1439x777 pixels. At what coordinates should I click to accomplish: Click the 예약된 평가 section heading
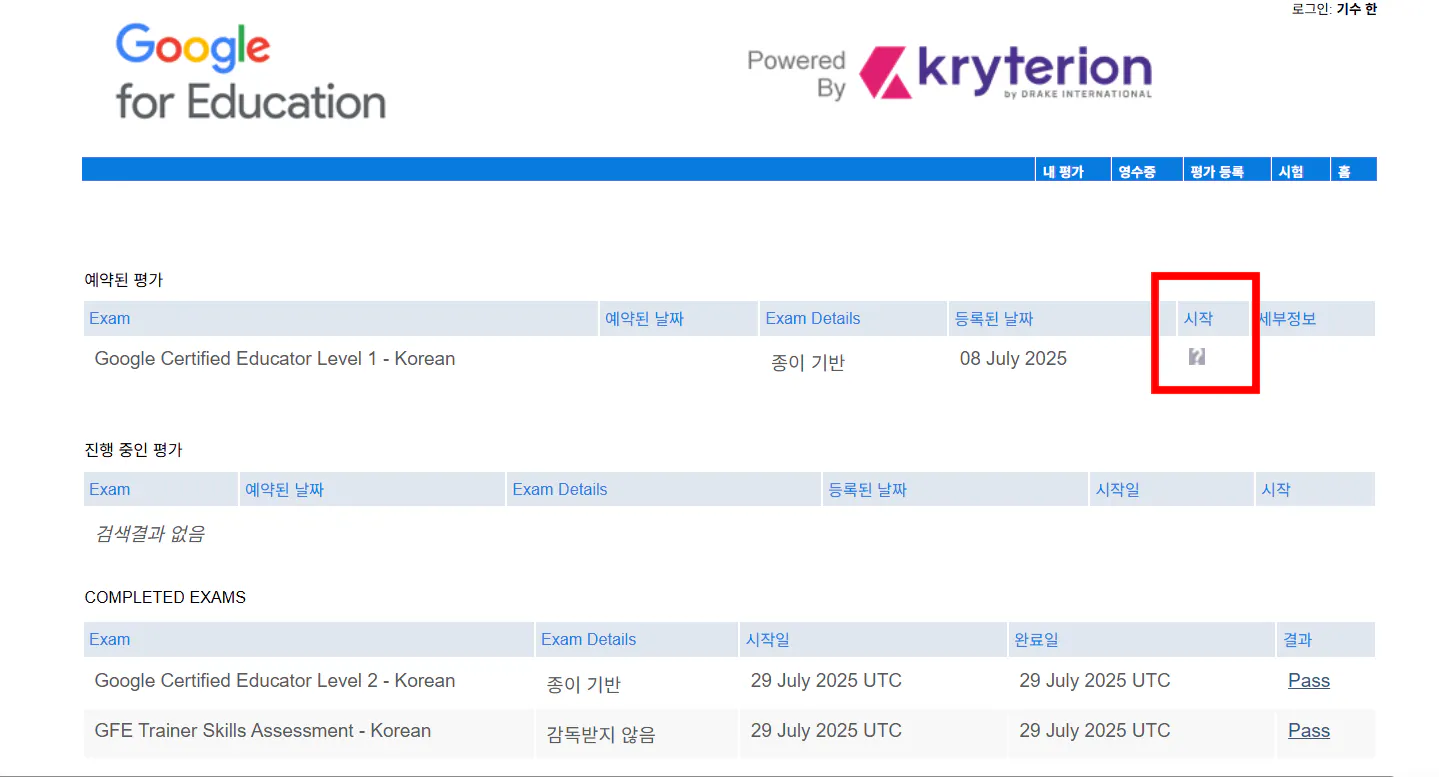coord(124,280)
